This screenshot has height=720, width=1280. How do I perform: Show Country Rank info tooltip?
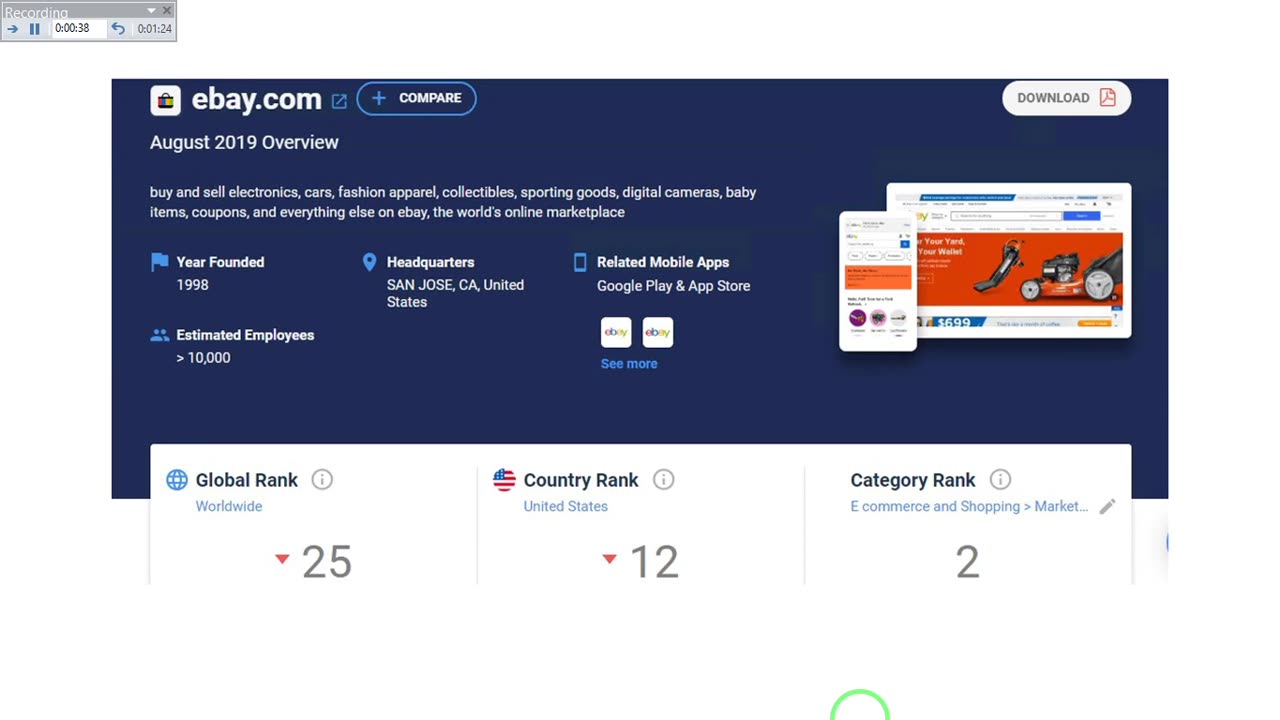pos(663,480)
